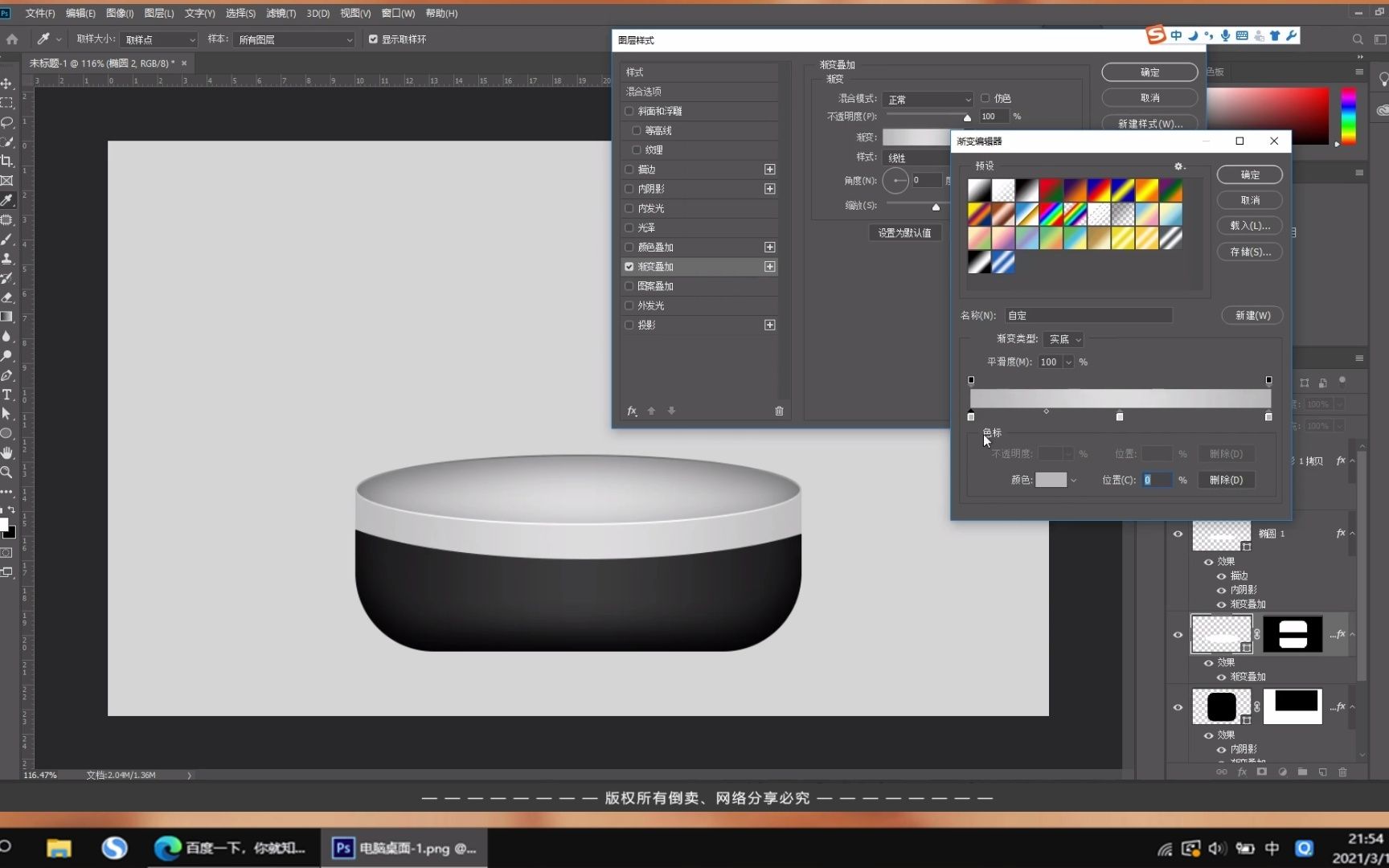Open the search icon at top right

pos(1358,39)
